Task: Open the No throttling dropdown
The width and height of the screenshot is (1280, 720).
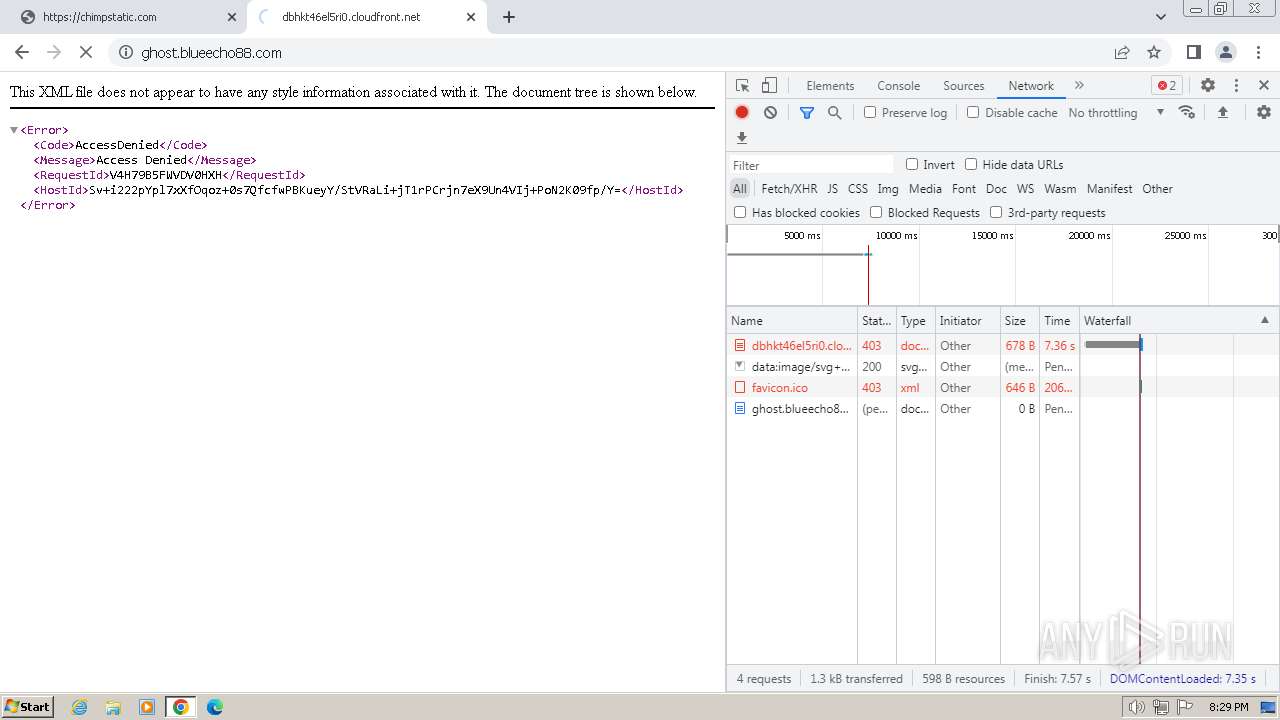Action: point(1116,112)
